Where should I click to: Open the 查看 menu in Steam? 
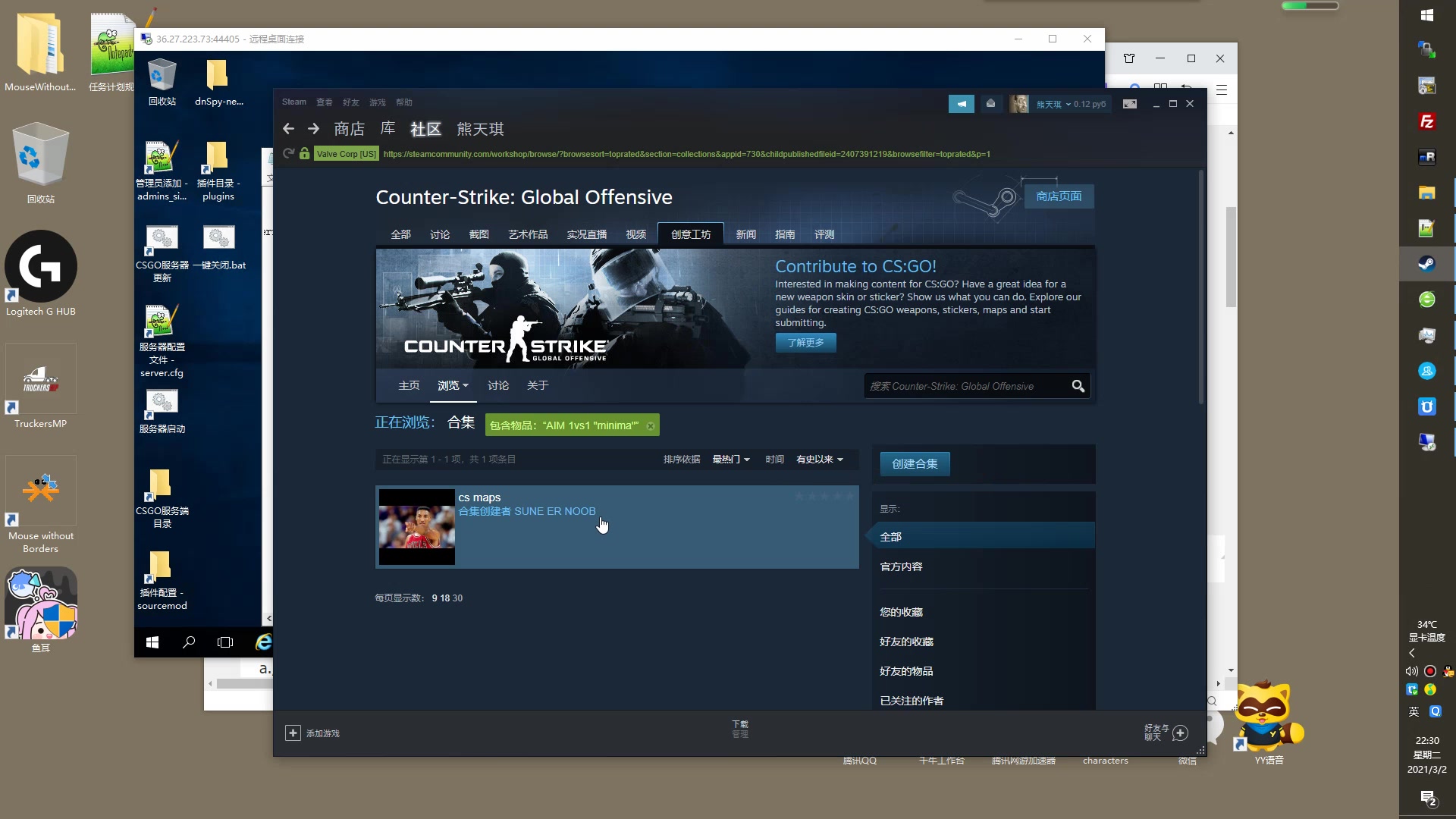coord(325,102)
